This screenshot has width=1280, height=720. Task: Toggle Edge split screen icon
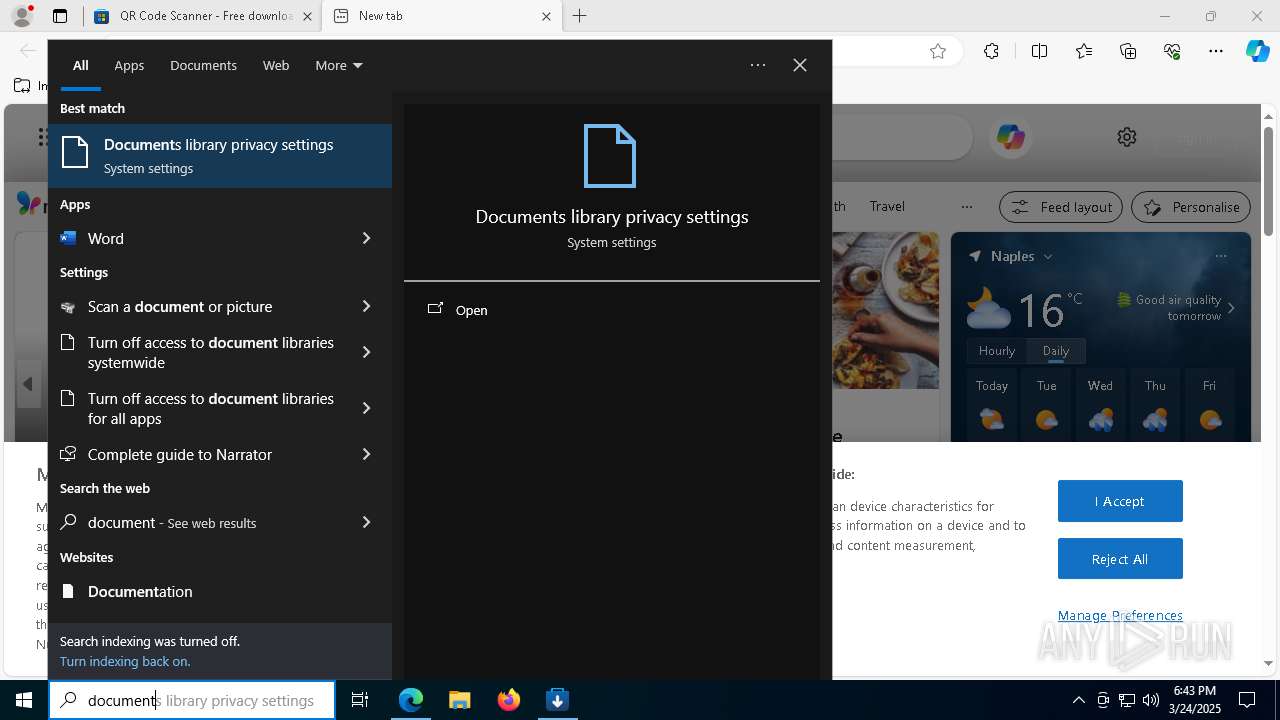pos(1040,51)
